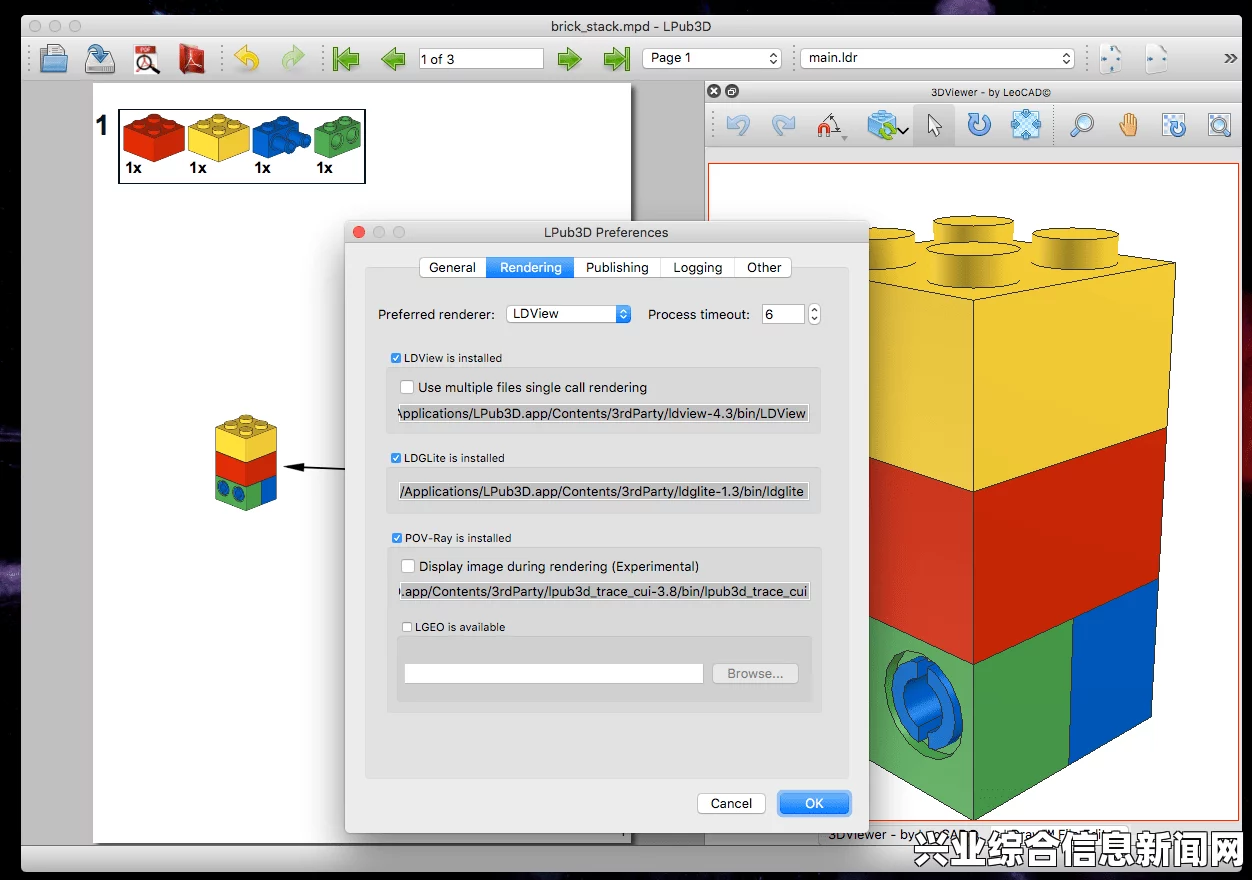Click the empty LGEO path field
Screen dimensions: 1252x880
pyautogui.click(x=554, y=673)
